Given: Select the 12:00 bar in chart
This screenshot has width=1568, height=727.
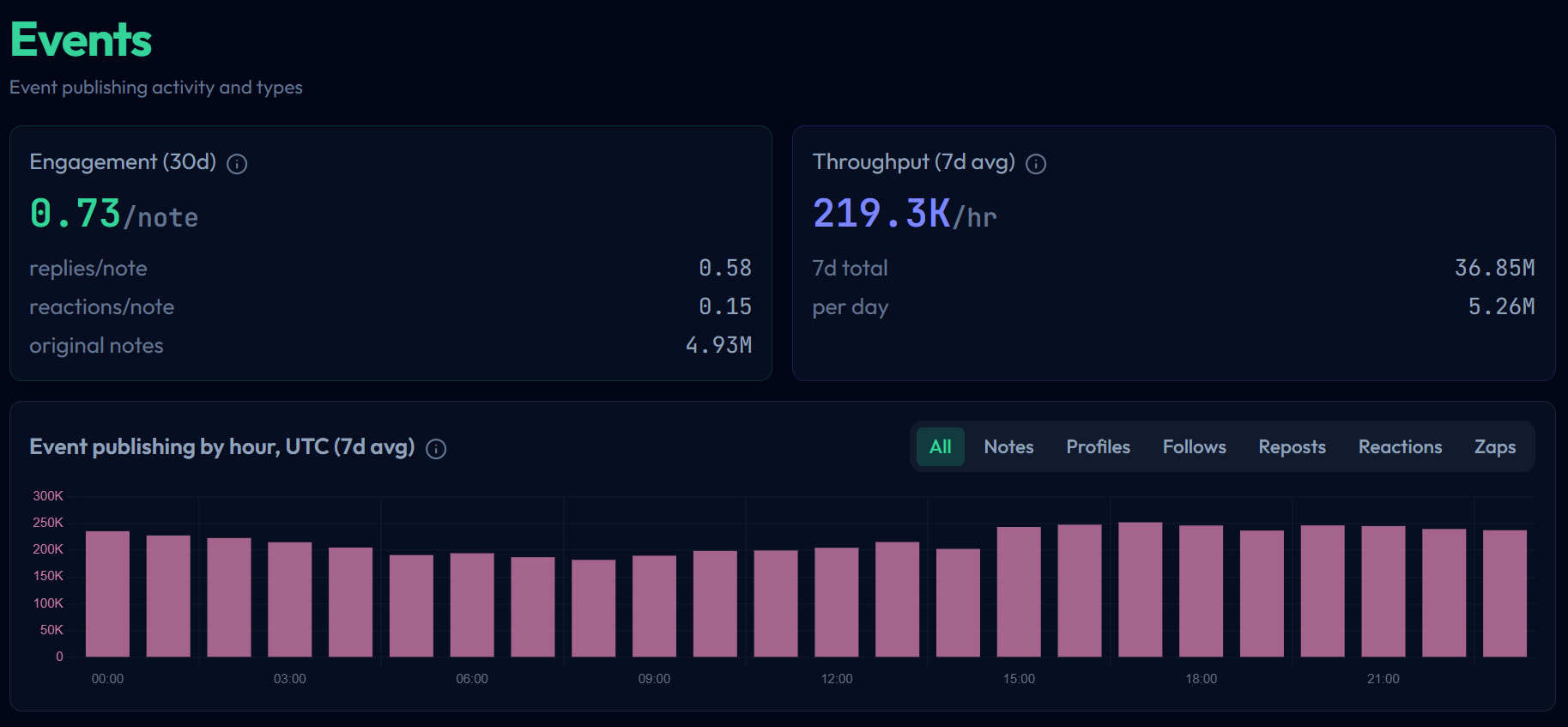Looking at the screenshot, I should pyautogui.click(x=837, y=602).
